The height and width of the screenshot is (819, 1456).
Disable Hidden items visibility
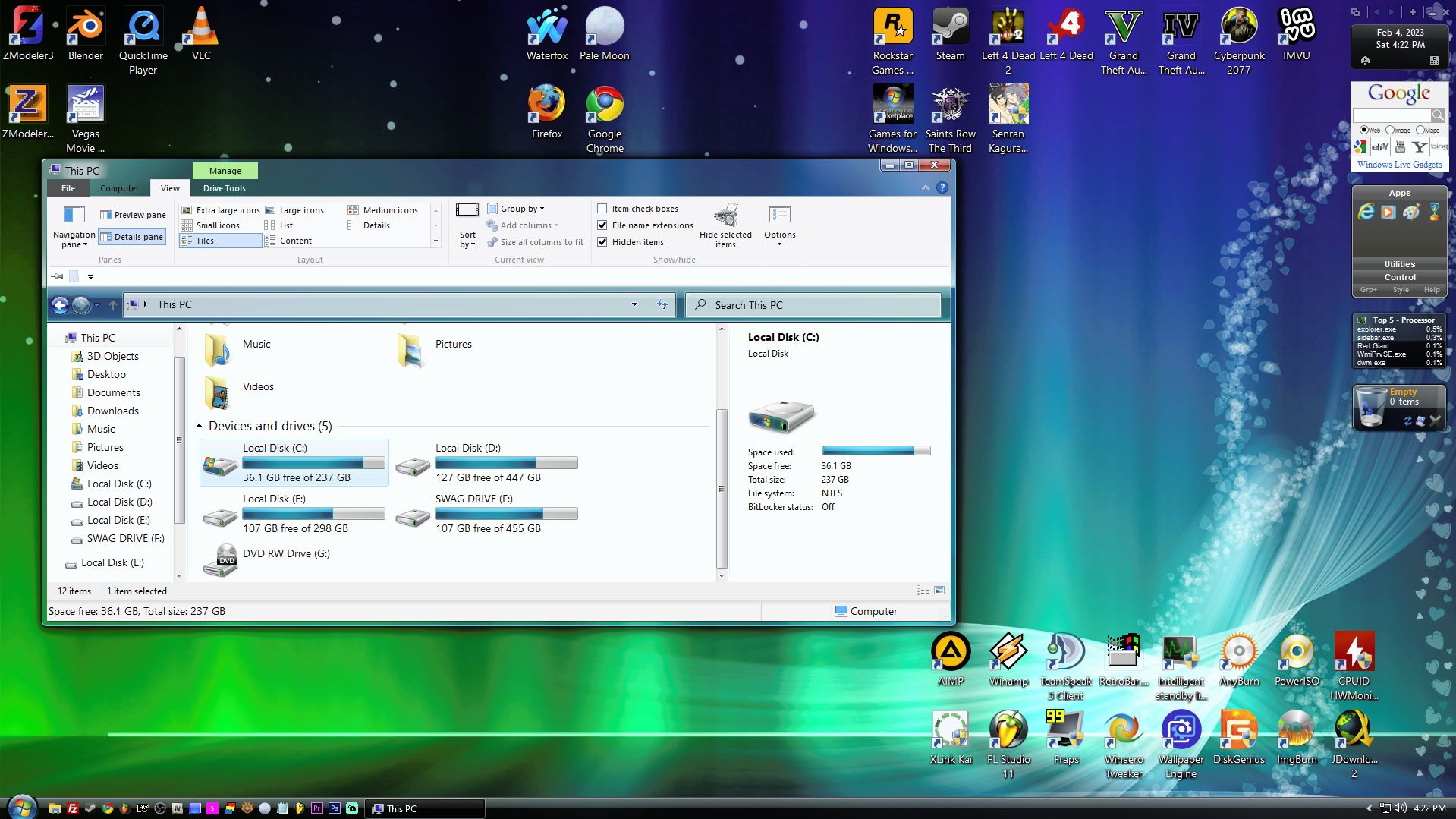coord(602,241)
